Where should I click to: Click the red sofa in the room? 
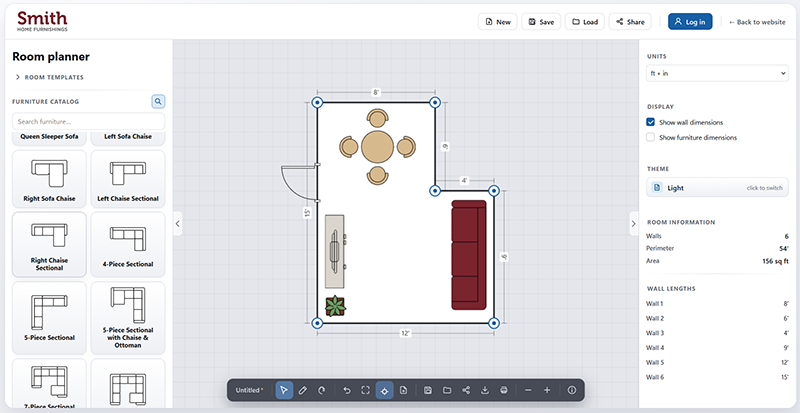click(468, 255)
